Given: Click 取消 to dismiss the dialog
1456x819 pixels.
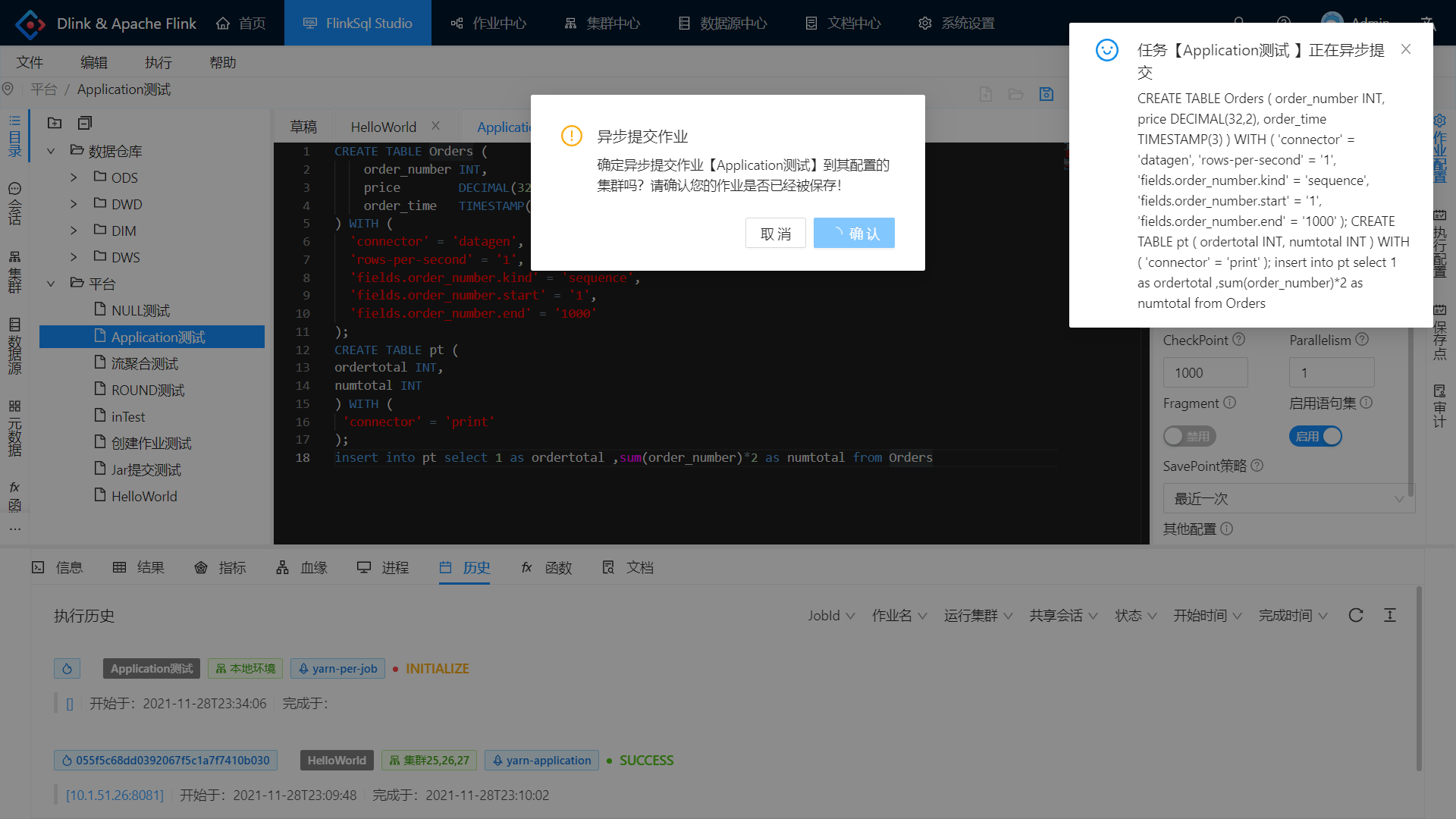Looking at the screenshot, I should point(775,233).
